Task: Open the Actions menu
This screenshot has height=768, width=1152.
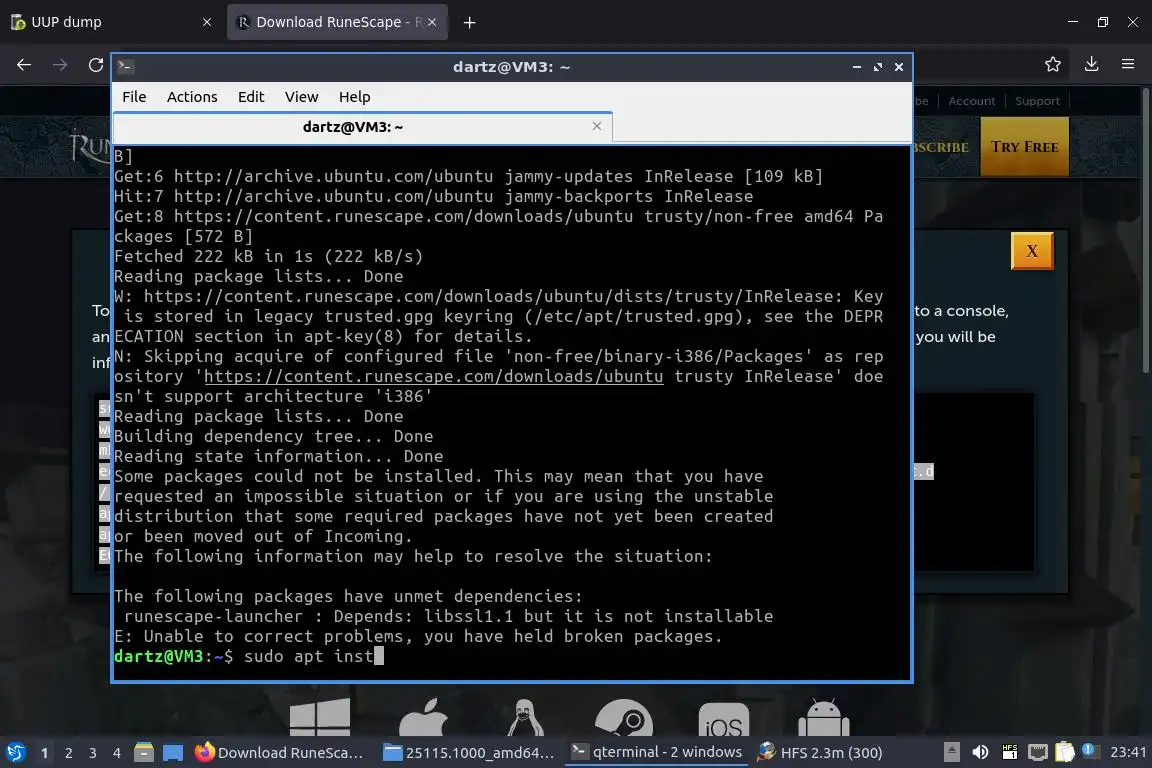Action: tap(192, 97)
